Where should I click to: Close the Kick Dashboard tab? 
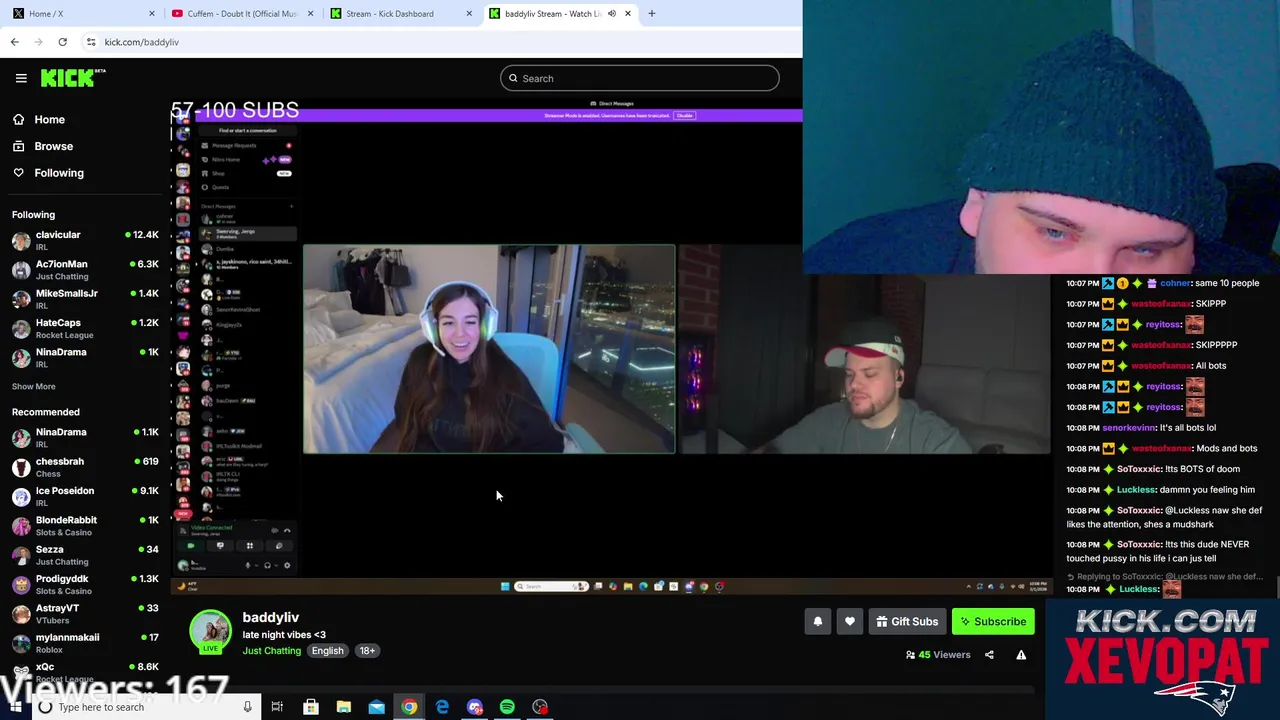tap(469, 14)
